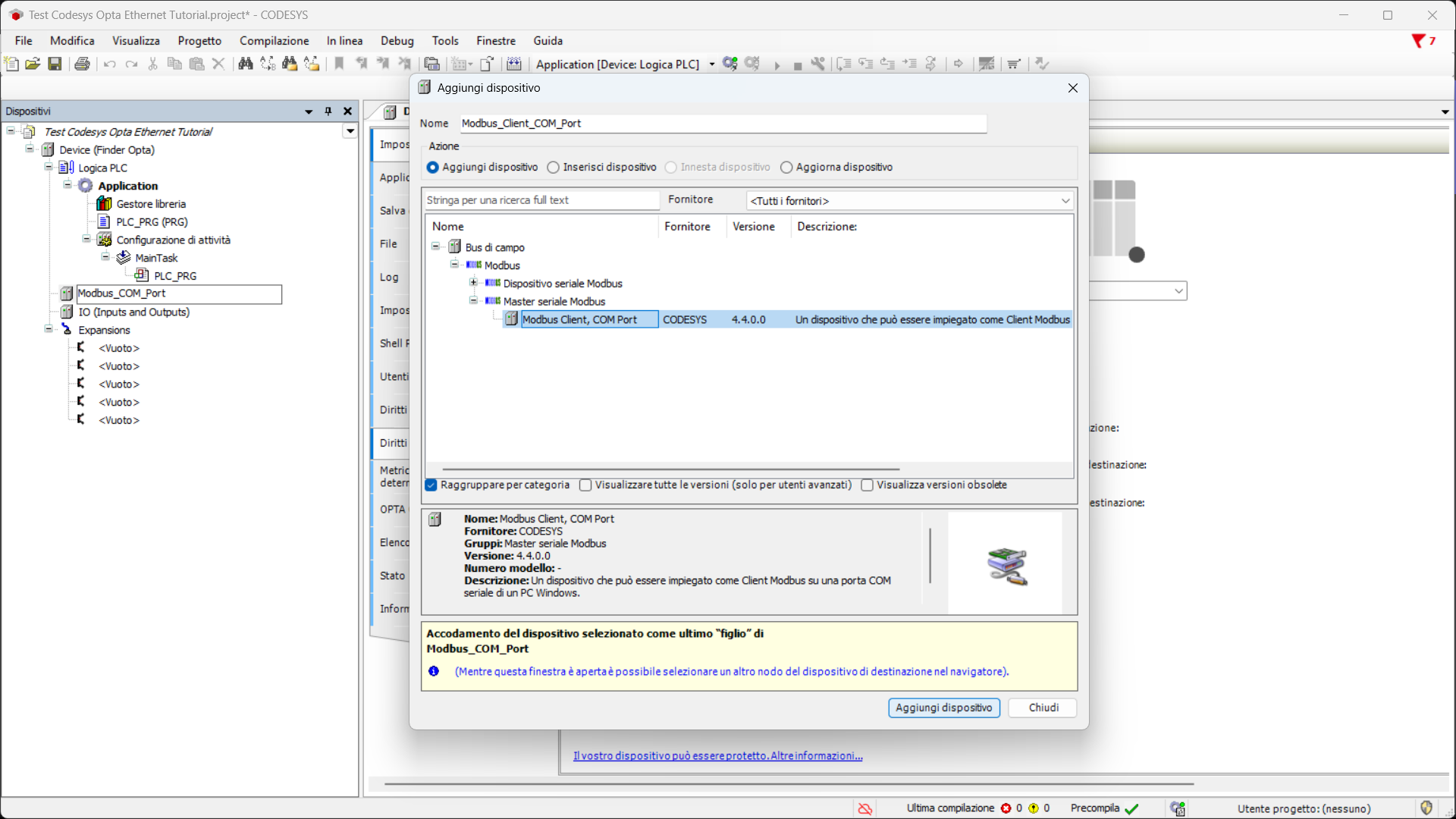
Task: Open the Fornitore vendor dropdown
Action: pos(910,201)
